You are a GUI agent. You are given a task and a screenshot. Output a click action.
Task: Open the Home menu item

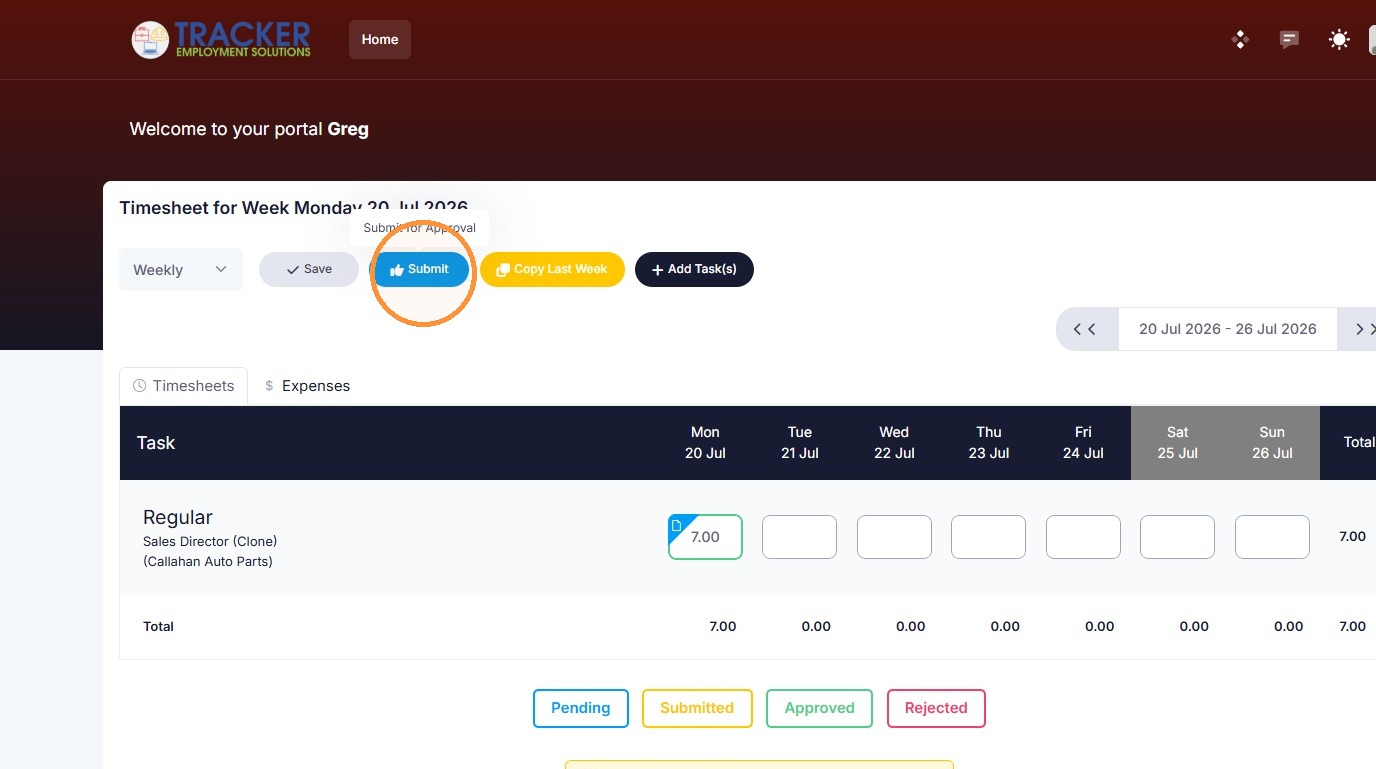click(380, 40)
